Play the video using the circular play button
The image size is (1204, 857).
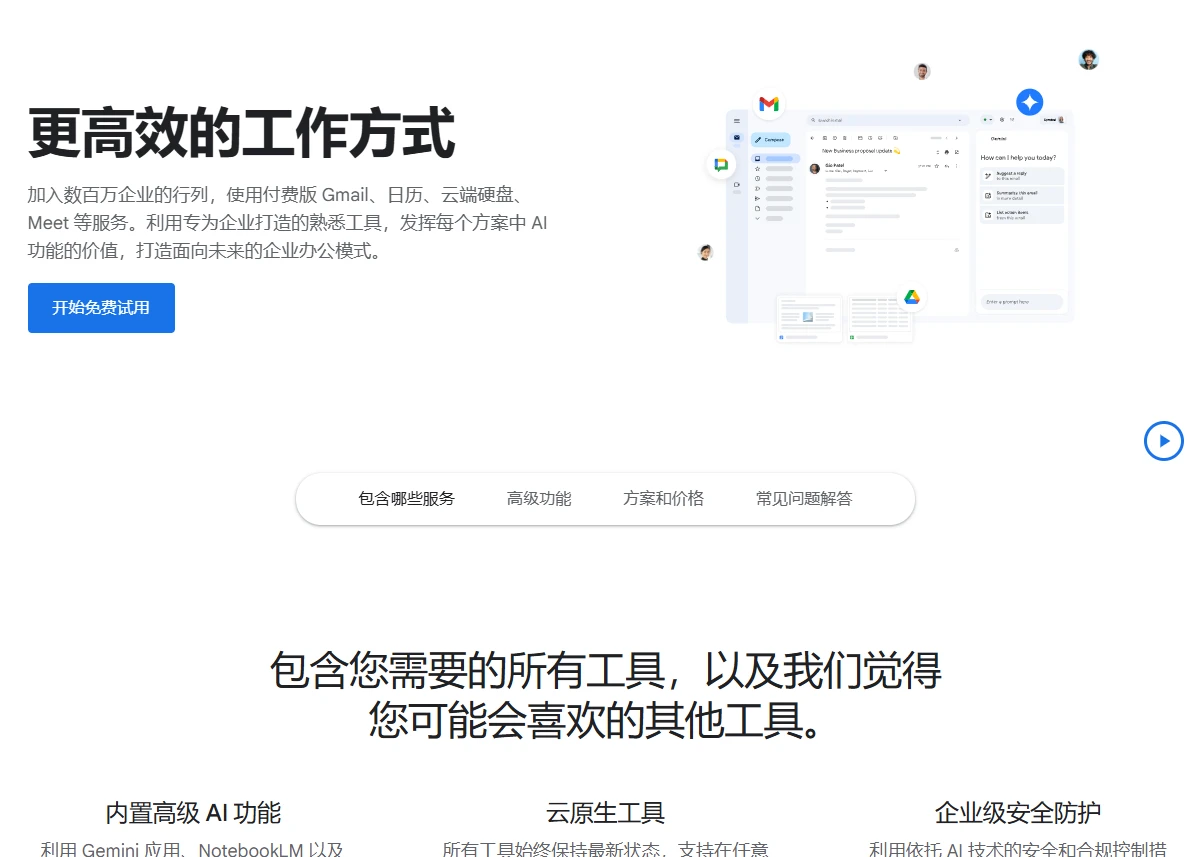(x=1164, y=441)
